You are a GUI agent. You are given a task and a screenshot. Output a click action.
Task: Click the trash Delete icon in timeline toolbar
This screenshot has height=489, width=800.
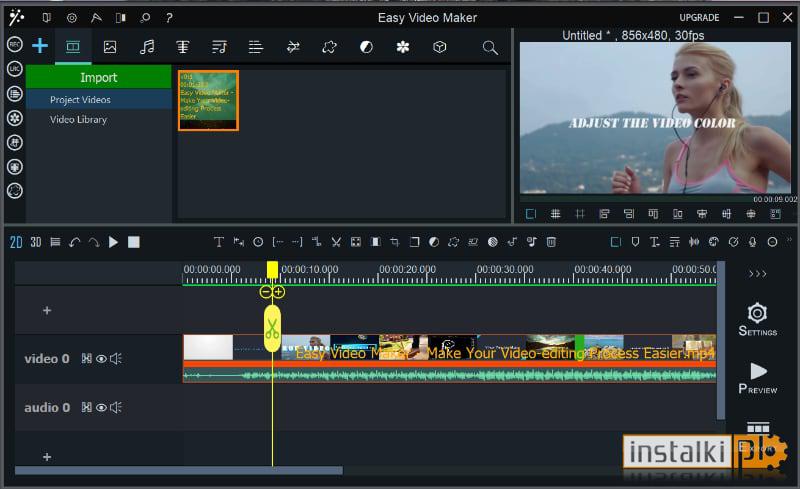pos(551,242)
